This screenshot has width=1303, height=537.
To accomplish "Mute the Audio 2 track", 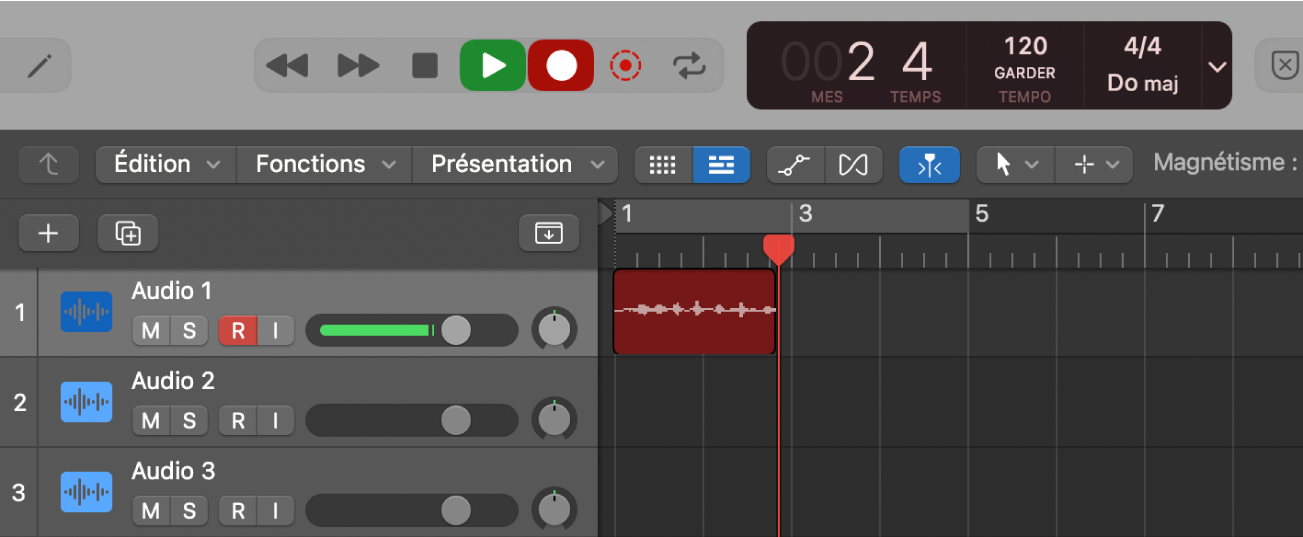I will pyautogui.click(x=150, y=421).
